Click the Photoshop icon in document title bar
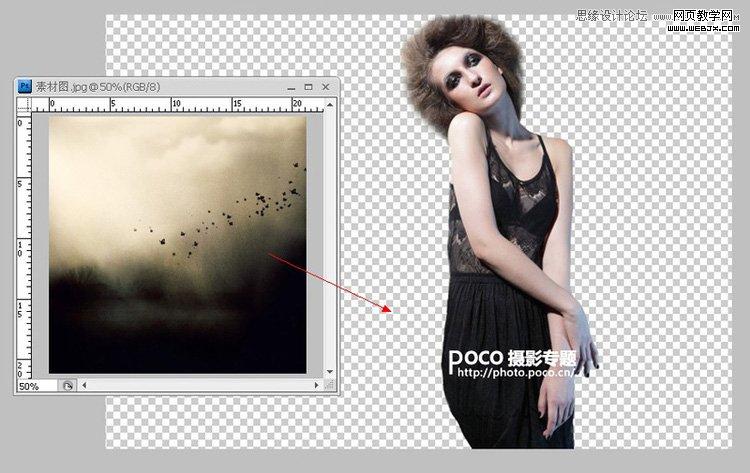The width and height of the screenshot is (750, 473). click(x=24, y=87)
